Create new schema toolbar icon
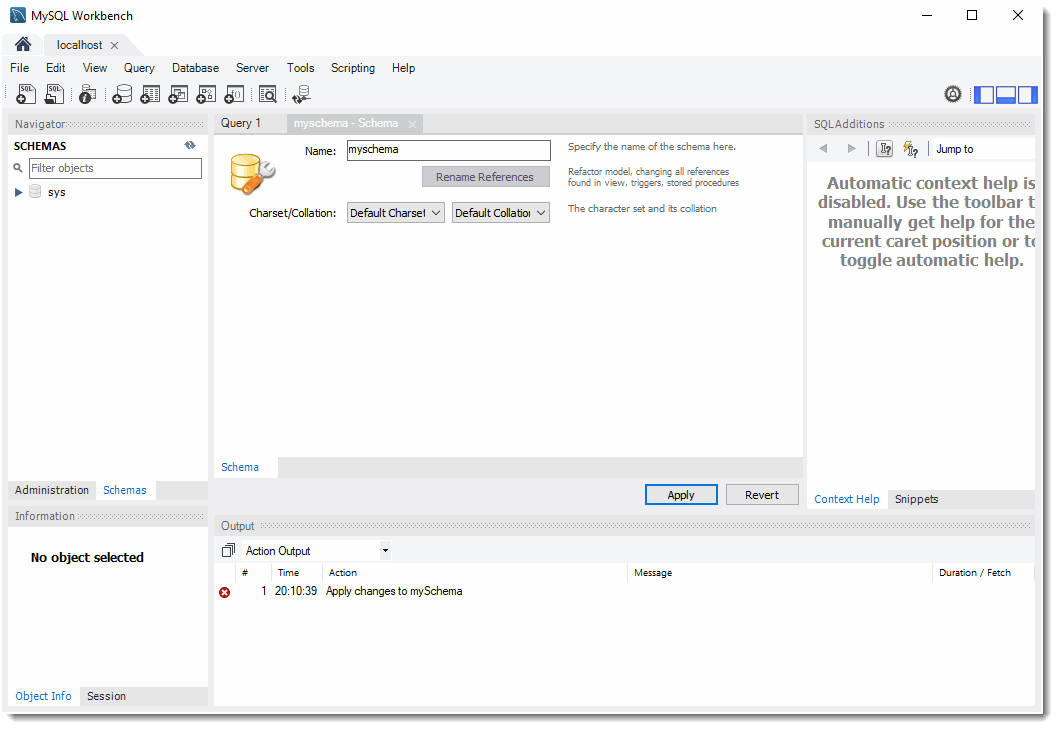The height and width of the screenshot is (729, 1058). (121, 94)
